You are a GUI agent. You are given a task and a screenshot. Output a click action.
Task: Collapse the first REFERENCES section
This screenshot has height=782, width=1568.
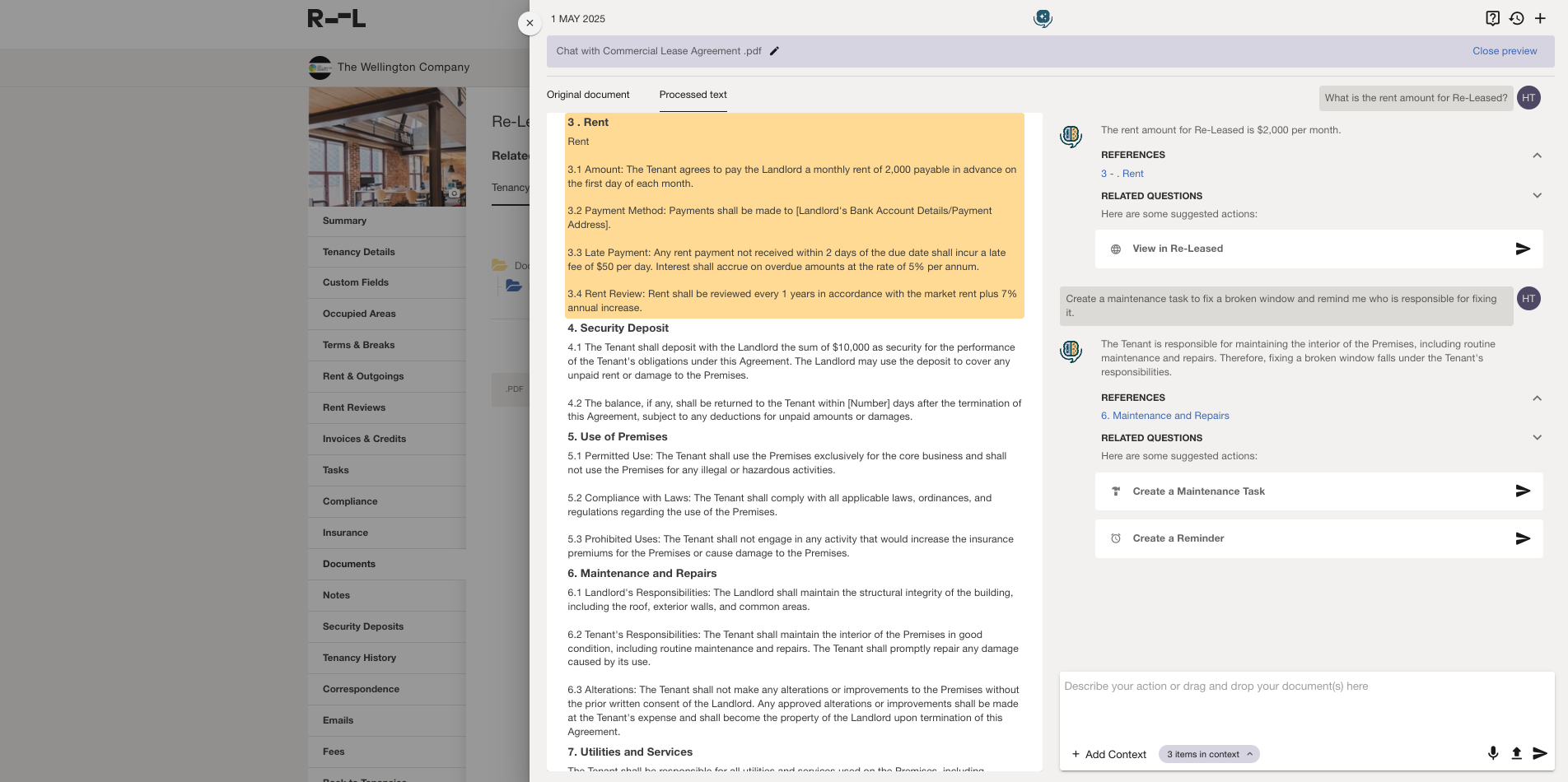(x=1537, y=156)
